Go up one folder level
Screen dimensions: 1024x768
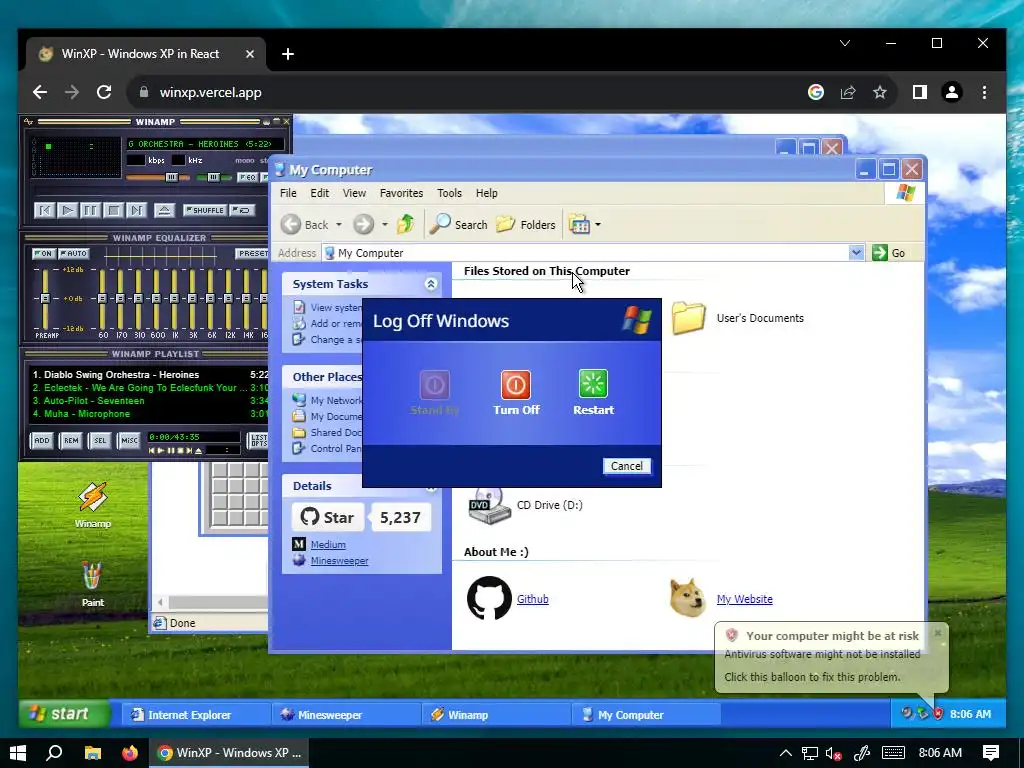tap(406, 224)
